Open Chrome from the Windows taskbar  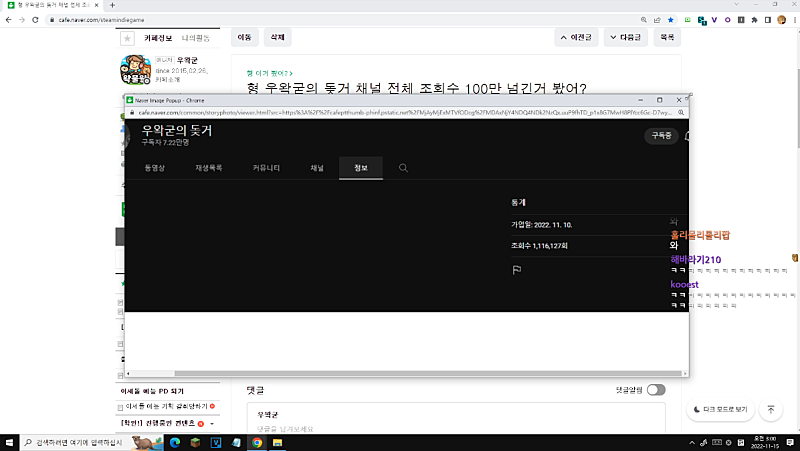[257, 441]
